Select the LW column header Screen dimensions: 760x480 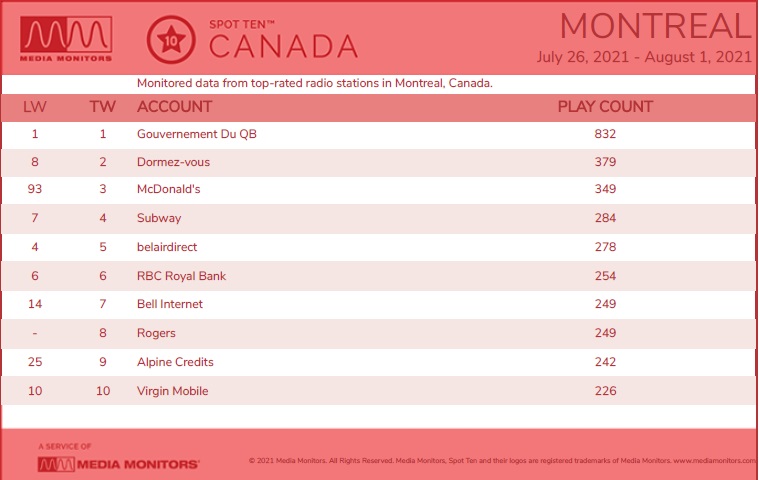point(35,107)
